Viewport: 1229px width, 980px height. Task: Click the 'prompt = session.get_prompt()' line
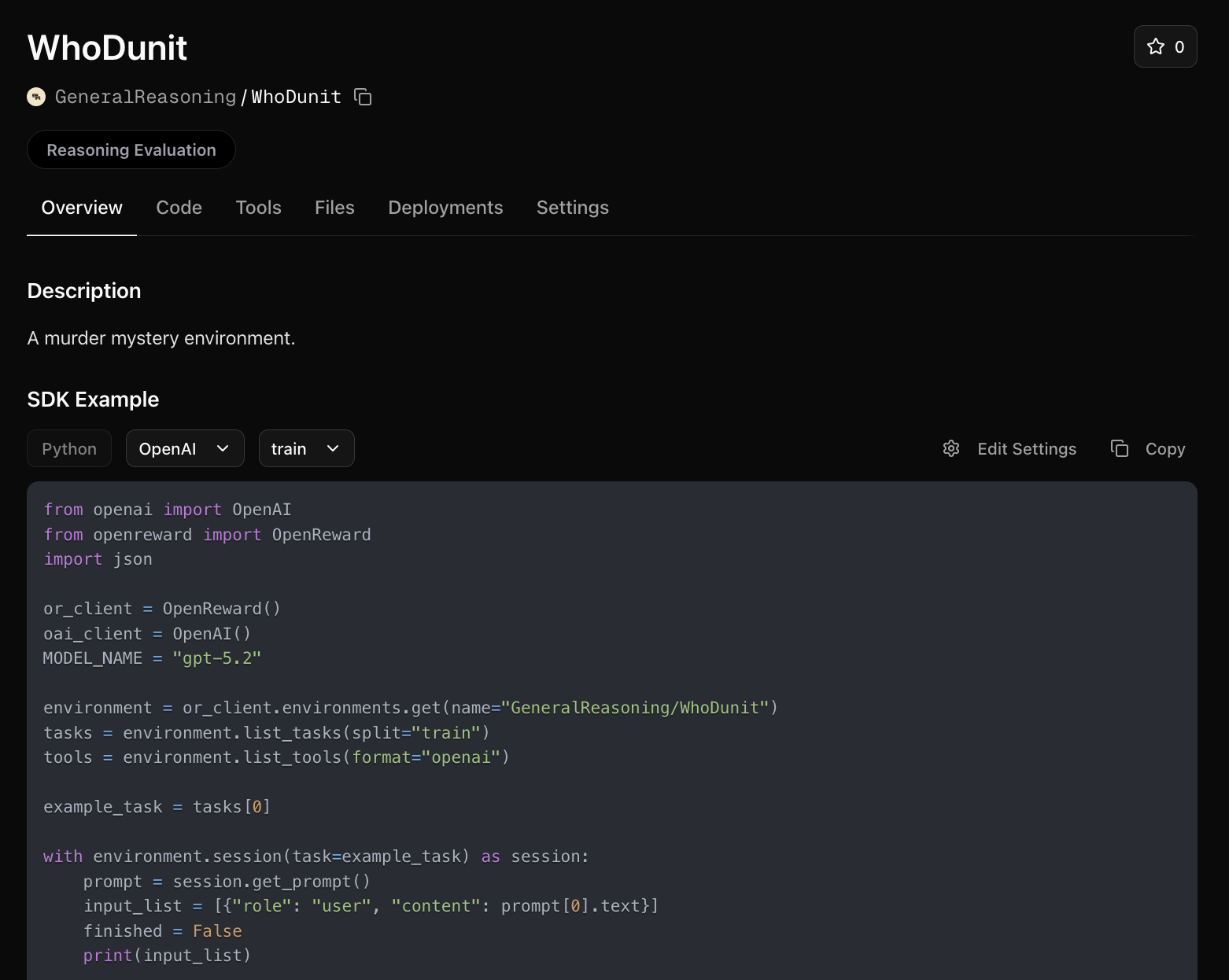227,882
